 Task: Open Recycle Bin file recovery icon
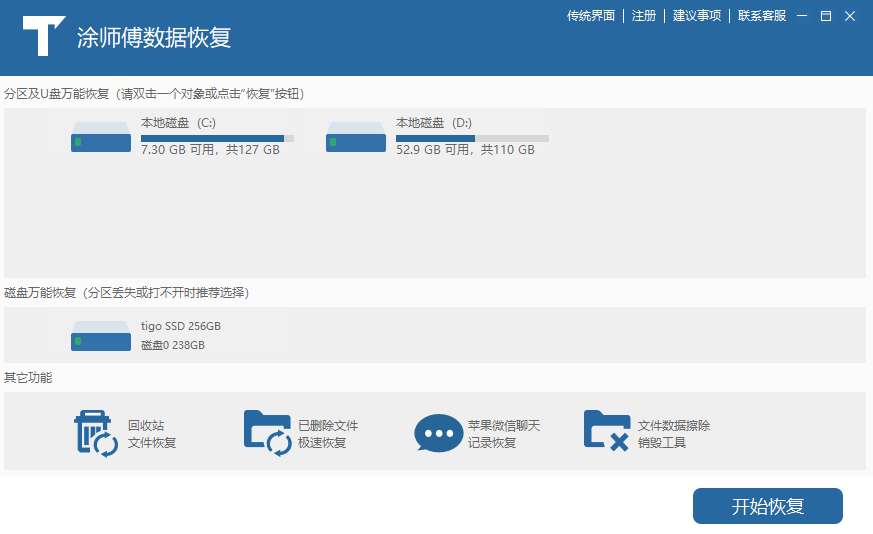coord(96,434)
